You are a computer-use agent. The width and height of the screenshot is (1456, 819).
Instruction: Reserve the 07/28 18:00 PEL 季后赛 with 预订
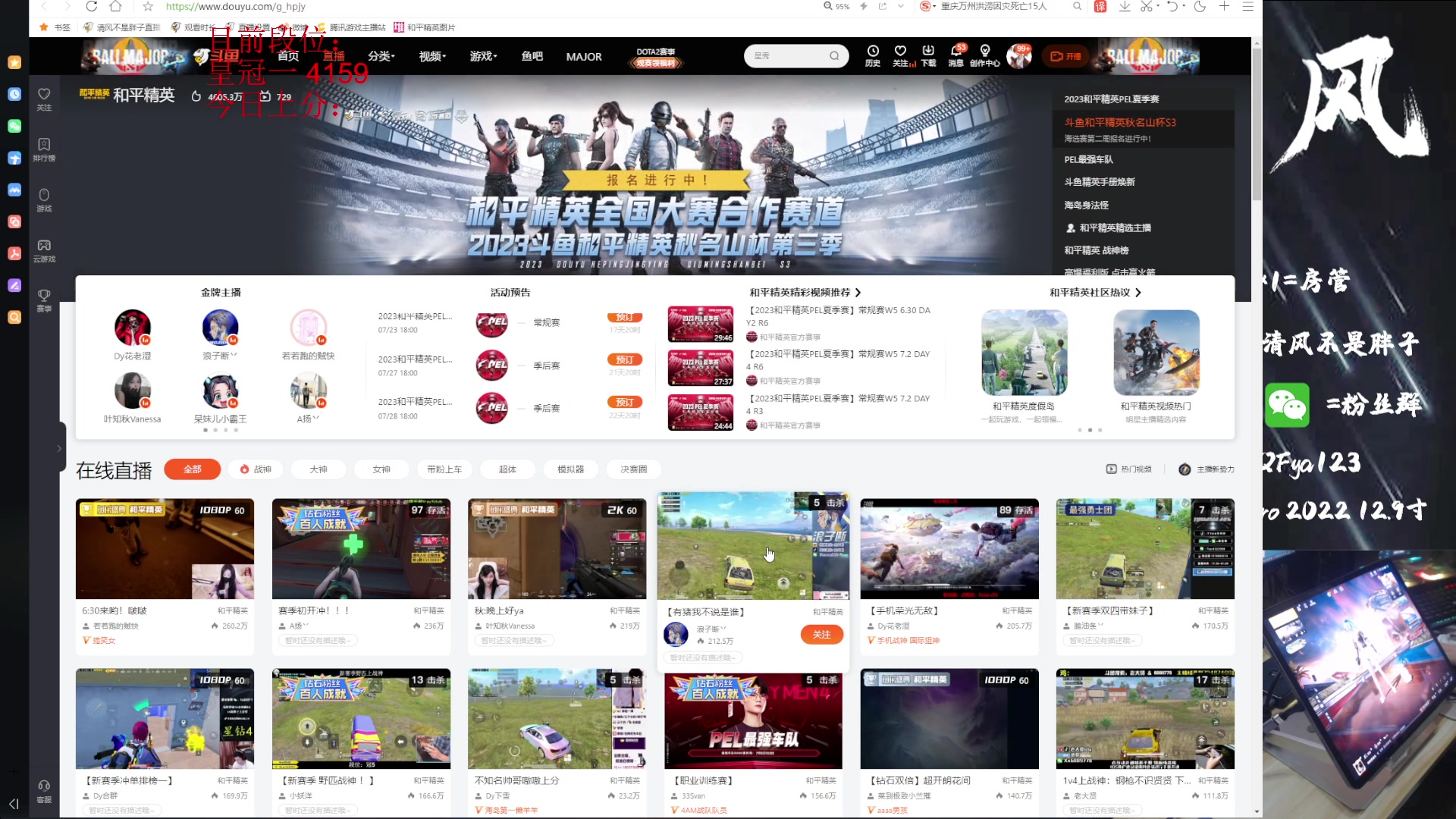625,402
